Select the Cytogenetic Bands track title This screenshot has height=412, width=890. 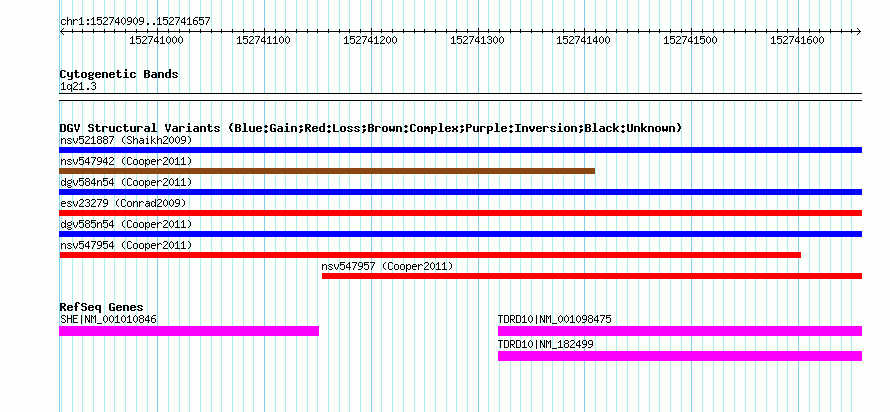pos(119,74)
